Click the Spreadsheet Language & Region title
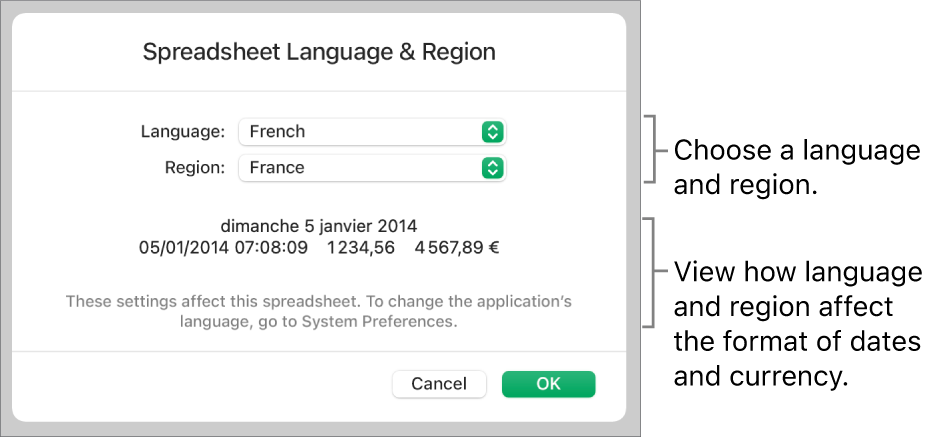The image size is (937, 438). (x=319, y=52)
